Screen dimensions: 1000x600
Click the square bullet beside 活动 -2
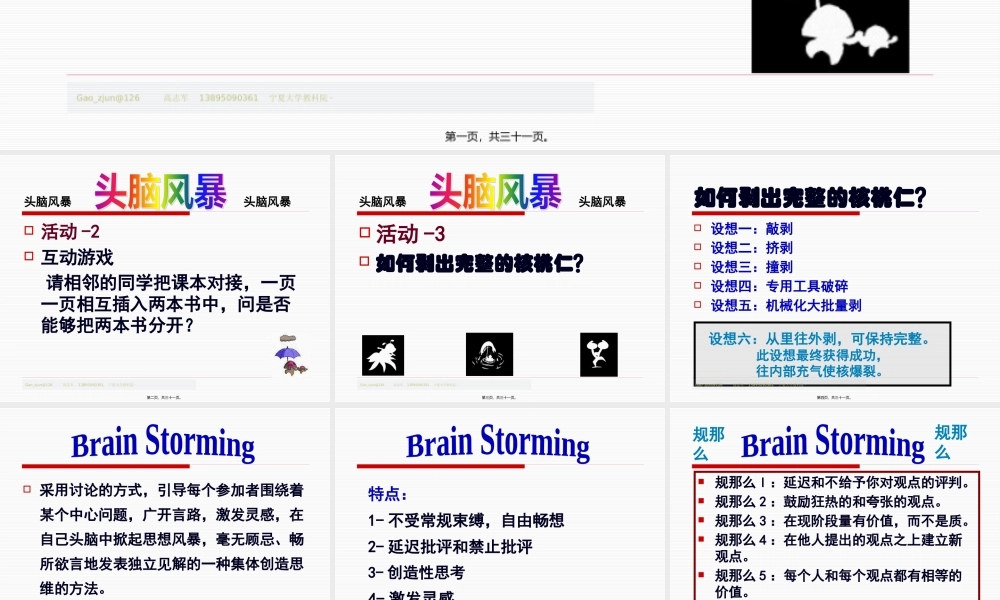tap(29, 232)
